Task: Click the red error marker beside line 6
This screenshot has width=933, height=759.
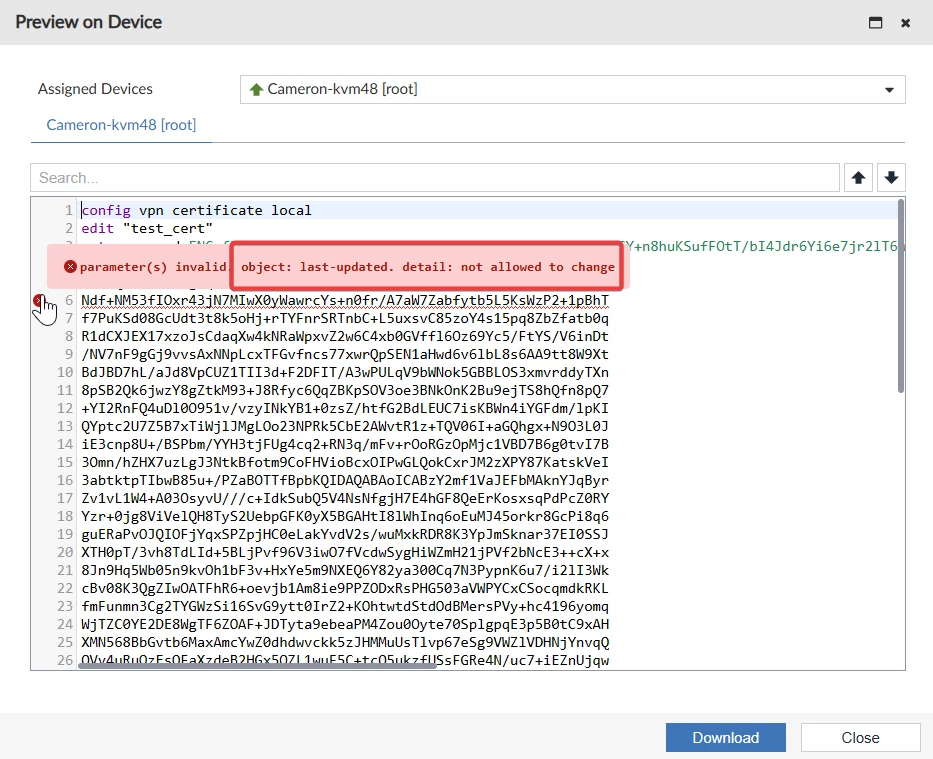Action: [x=38, y=300]
